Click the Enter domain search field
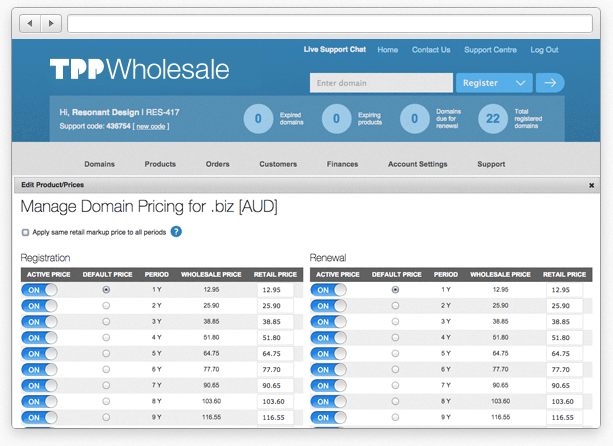 380,83
